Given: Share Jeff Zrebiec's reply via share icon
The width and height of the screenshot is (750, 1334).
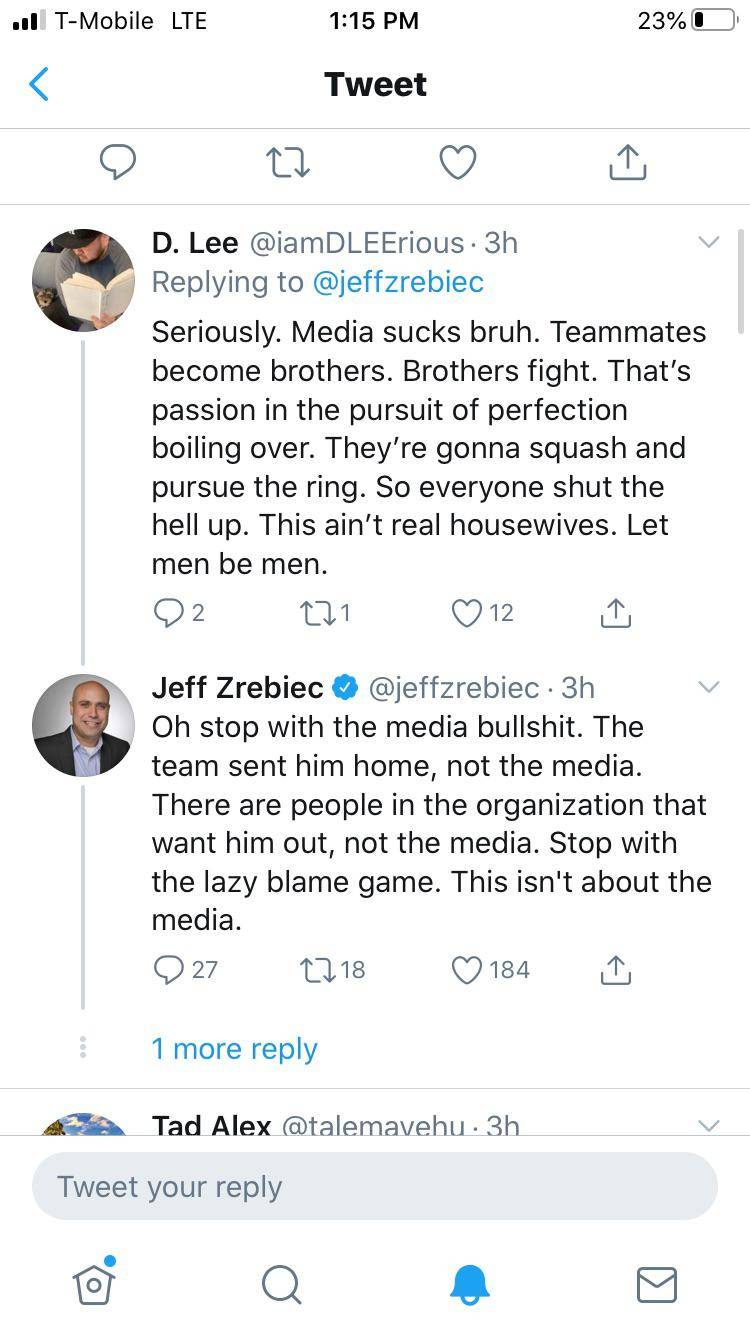Looking at the screenshot, I should coord(616,969).
